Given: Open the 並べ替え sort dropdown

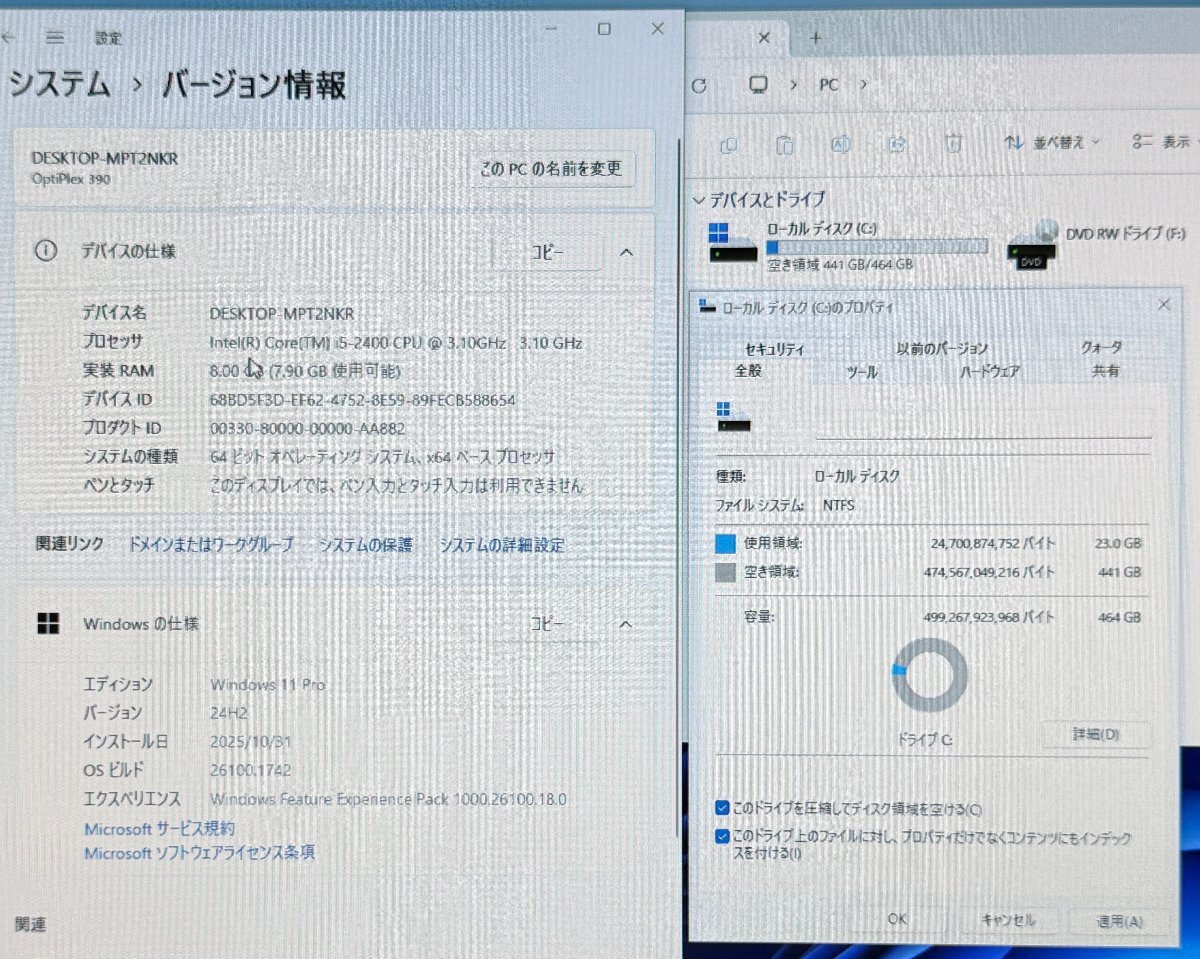Looking at the screenshot, I should click(1062, 143).
